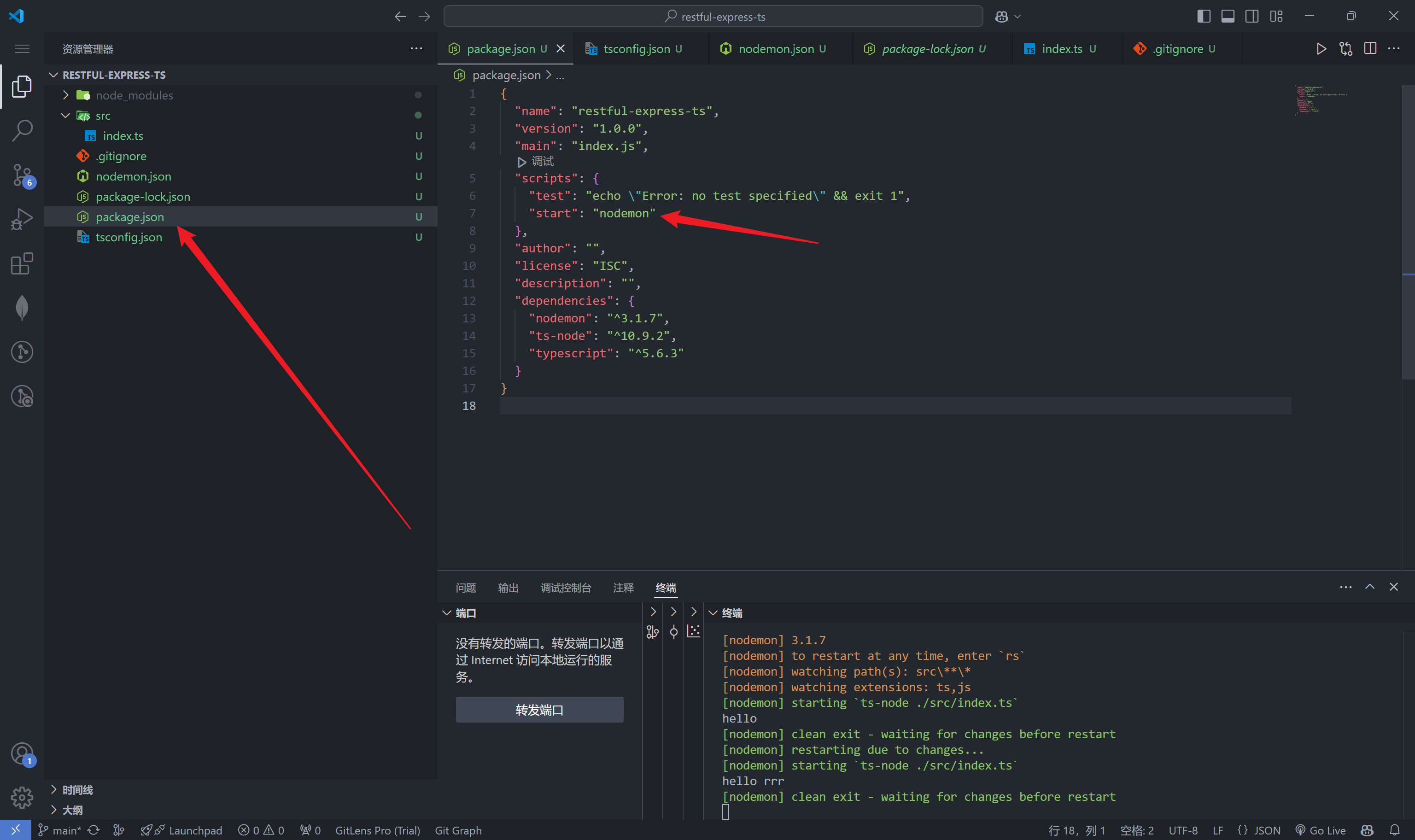Open the Extensions view

point(22,263)
